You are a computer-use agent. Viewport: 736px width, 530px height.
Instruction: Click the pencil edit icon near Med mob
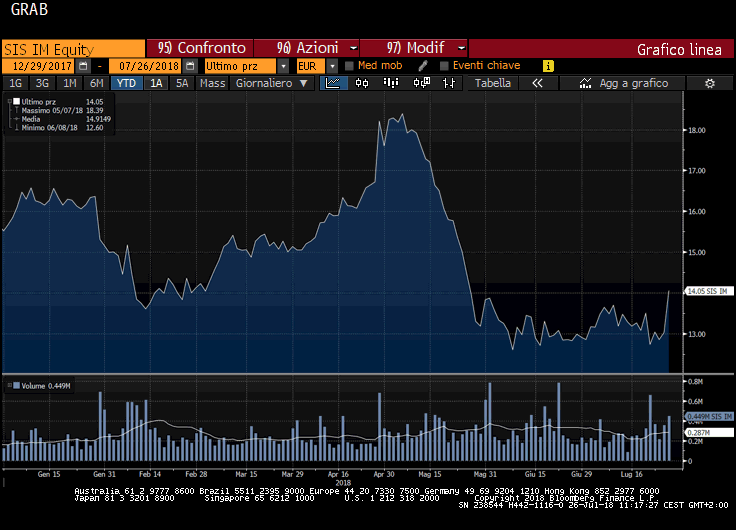coord(422,66)
